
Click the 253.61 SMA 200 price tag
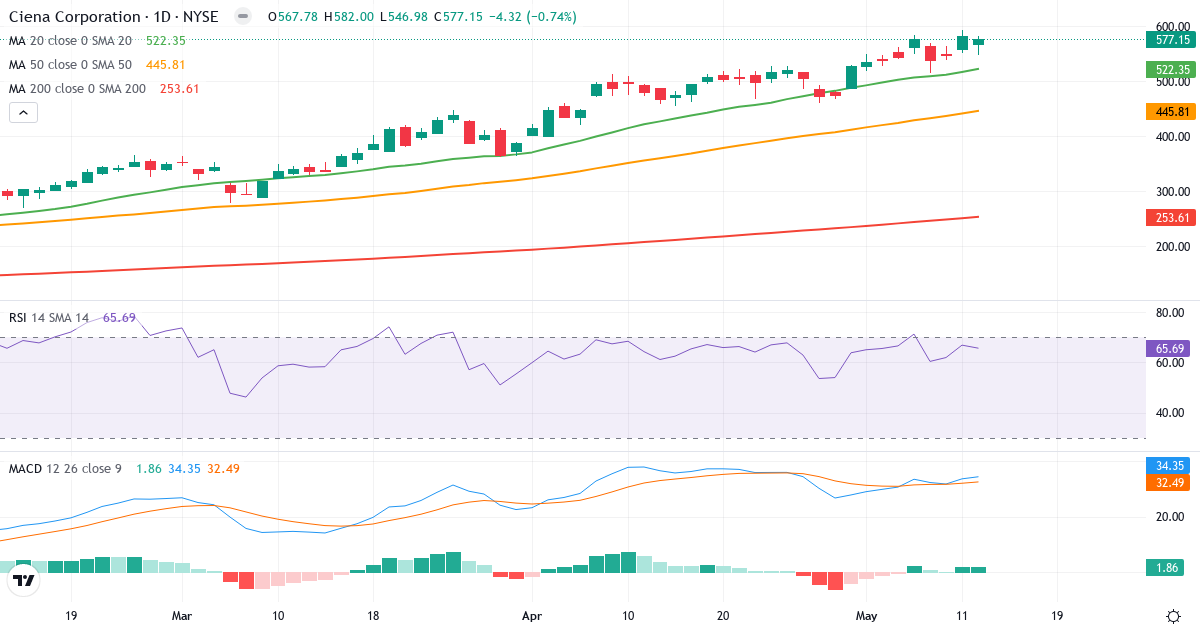point(1172,217)
